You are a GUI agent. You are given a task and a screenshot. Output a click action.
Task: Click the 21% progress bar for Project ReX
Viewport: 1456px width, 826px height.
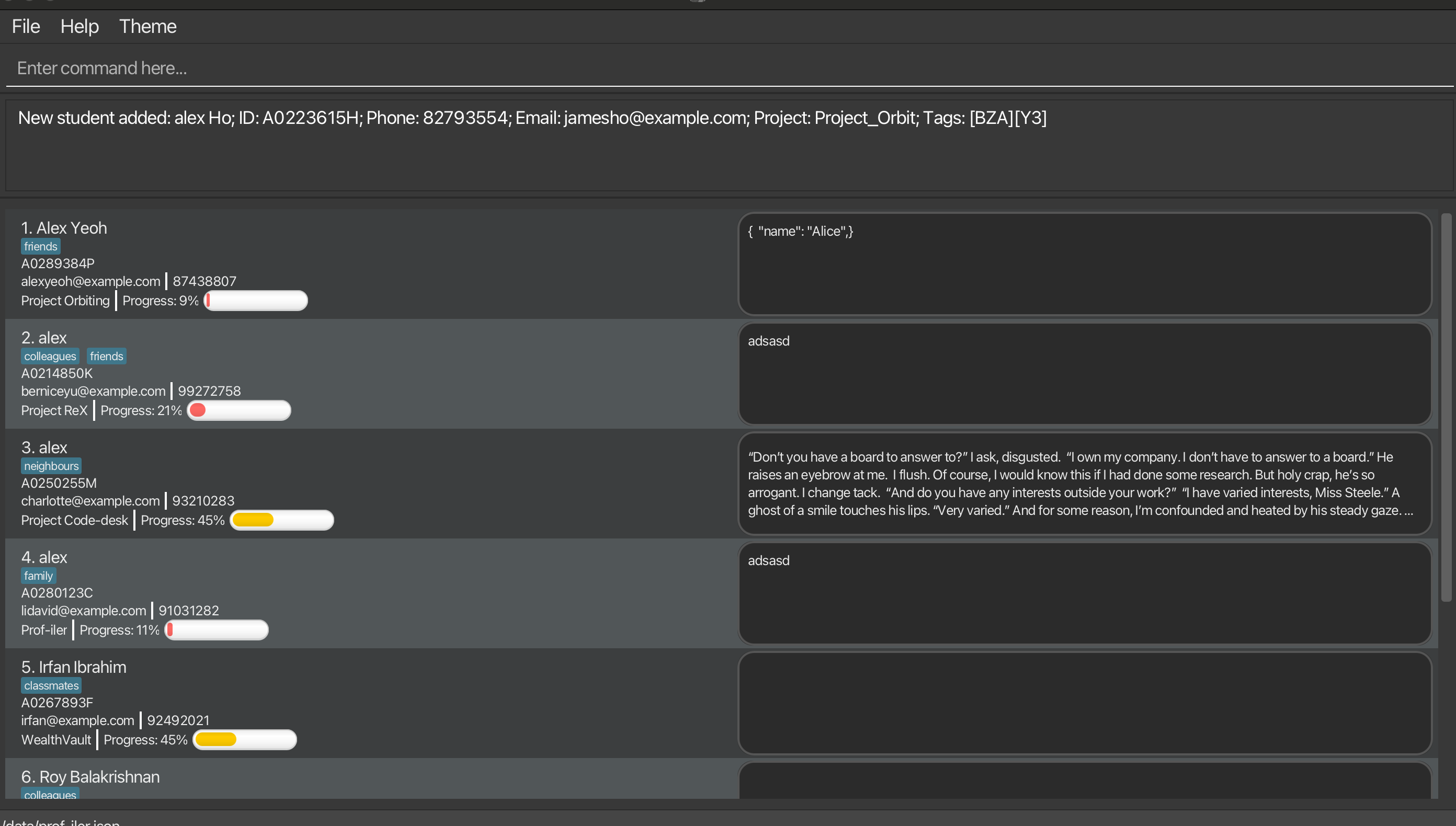coord(239,410)
